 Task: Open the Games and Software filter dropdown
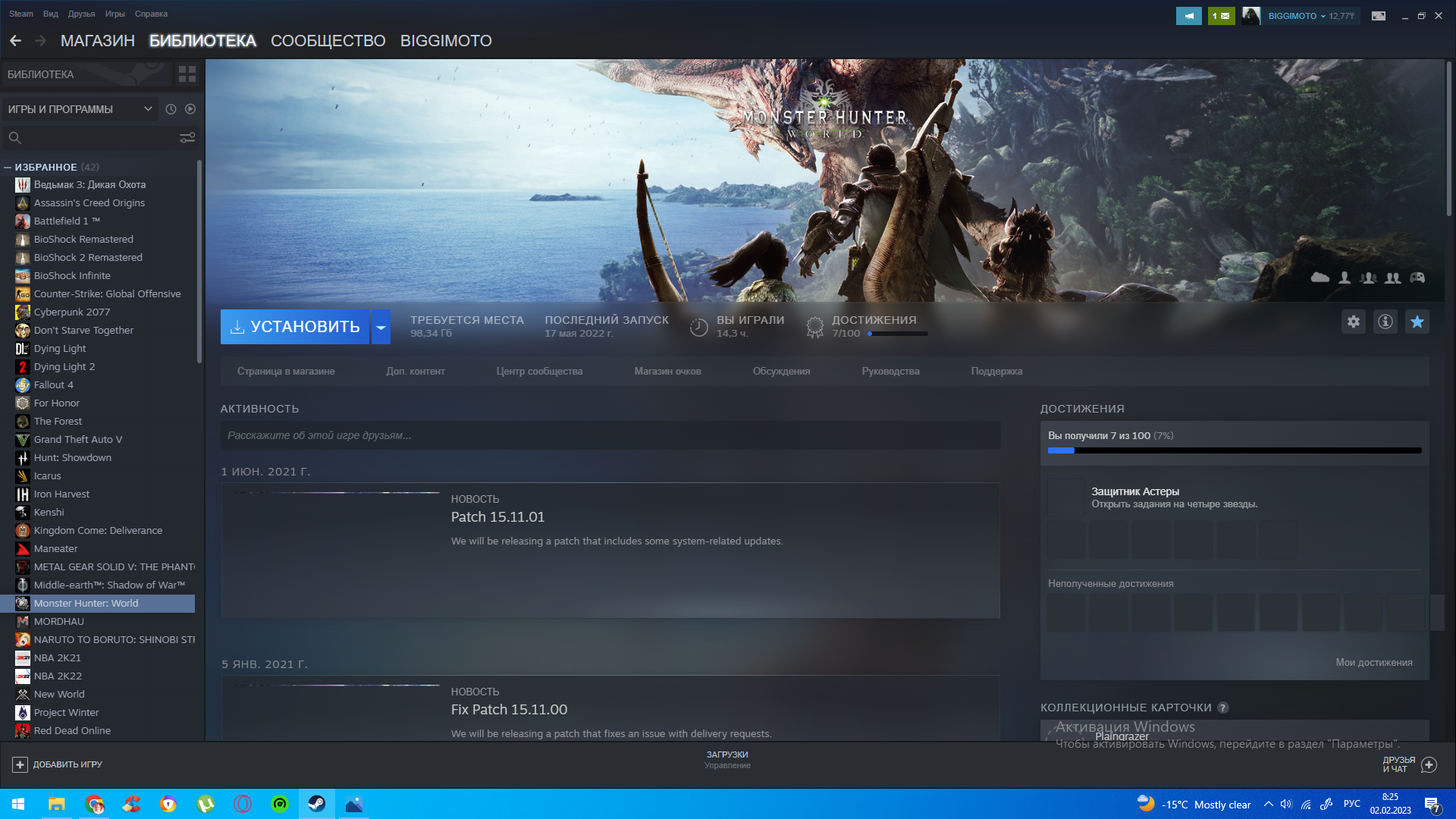(x=80, y=109)
